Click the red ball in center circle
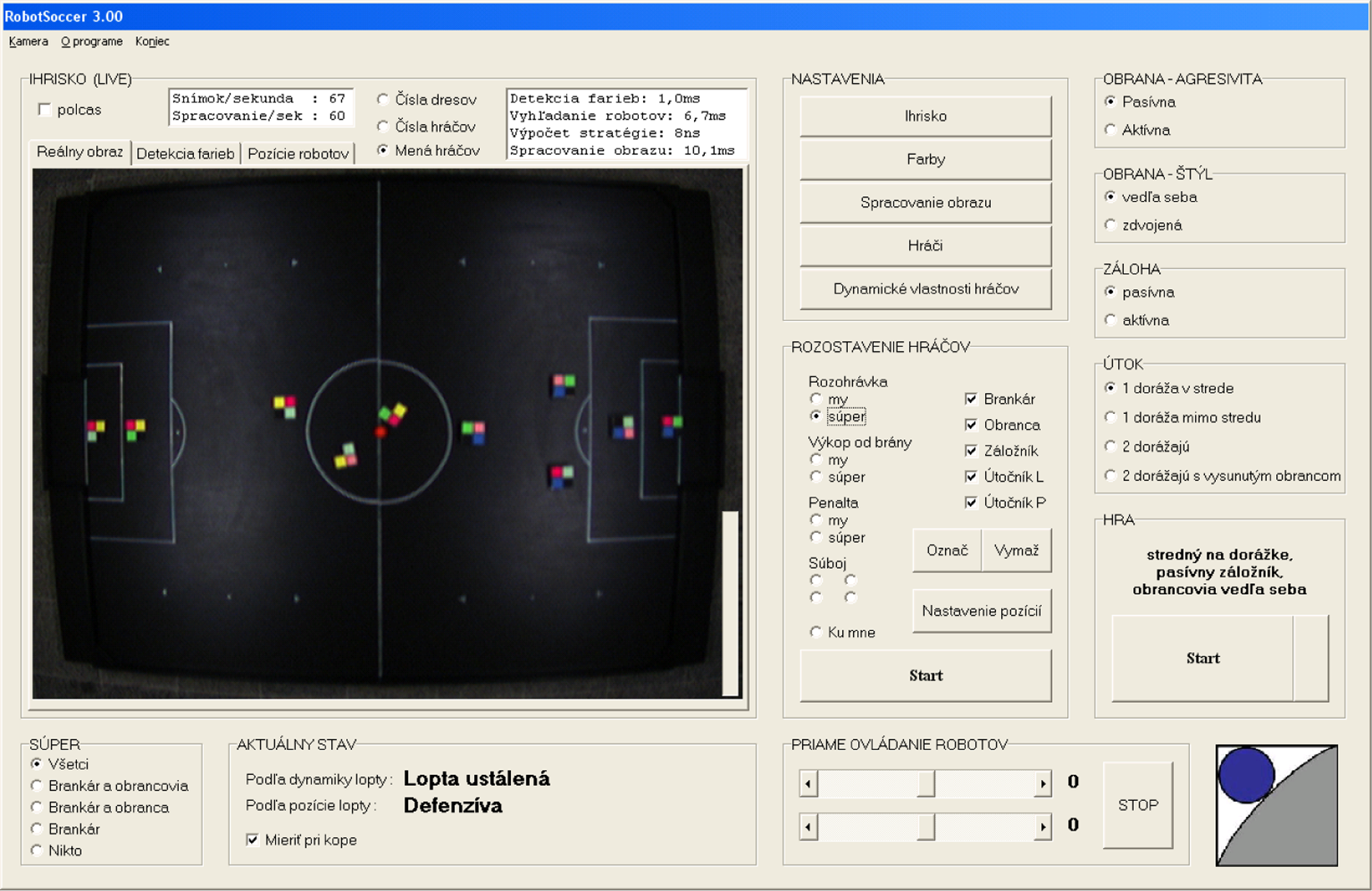 pyautogui.click(x=380, y=432)
